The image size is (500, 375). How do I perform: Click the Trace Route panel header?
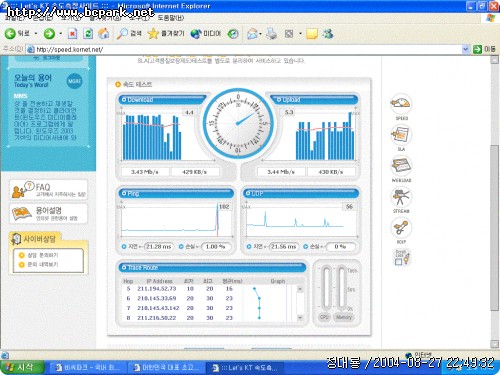[212, 267]
